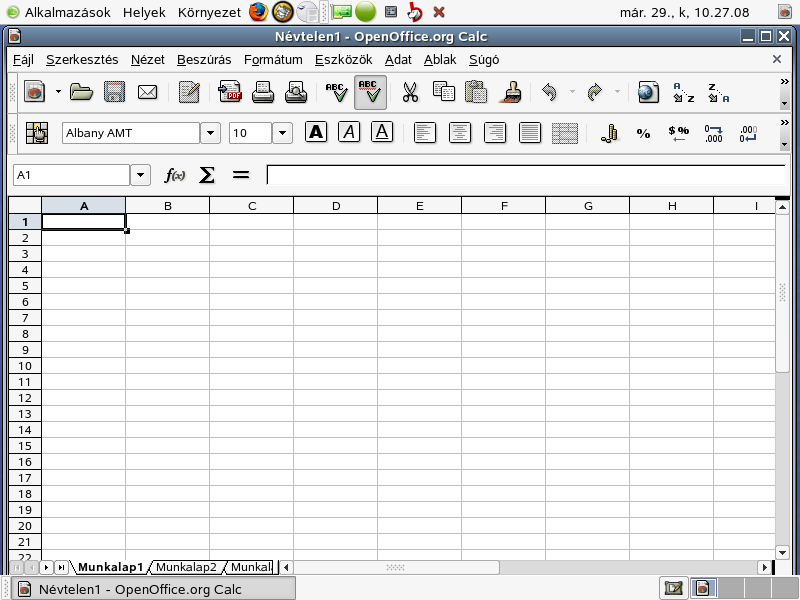Save the document with floppy icon
The image size is (800, 600).
pyautogui.click(x=114, y=92)
